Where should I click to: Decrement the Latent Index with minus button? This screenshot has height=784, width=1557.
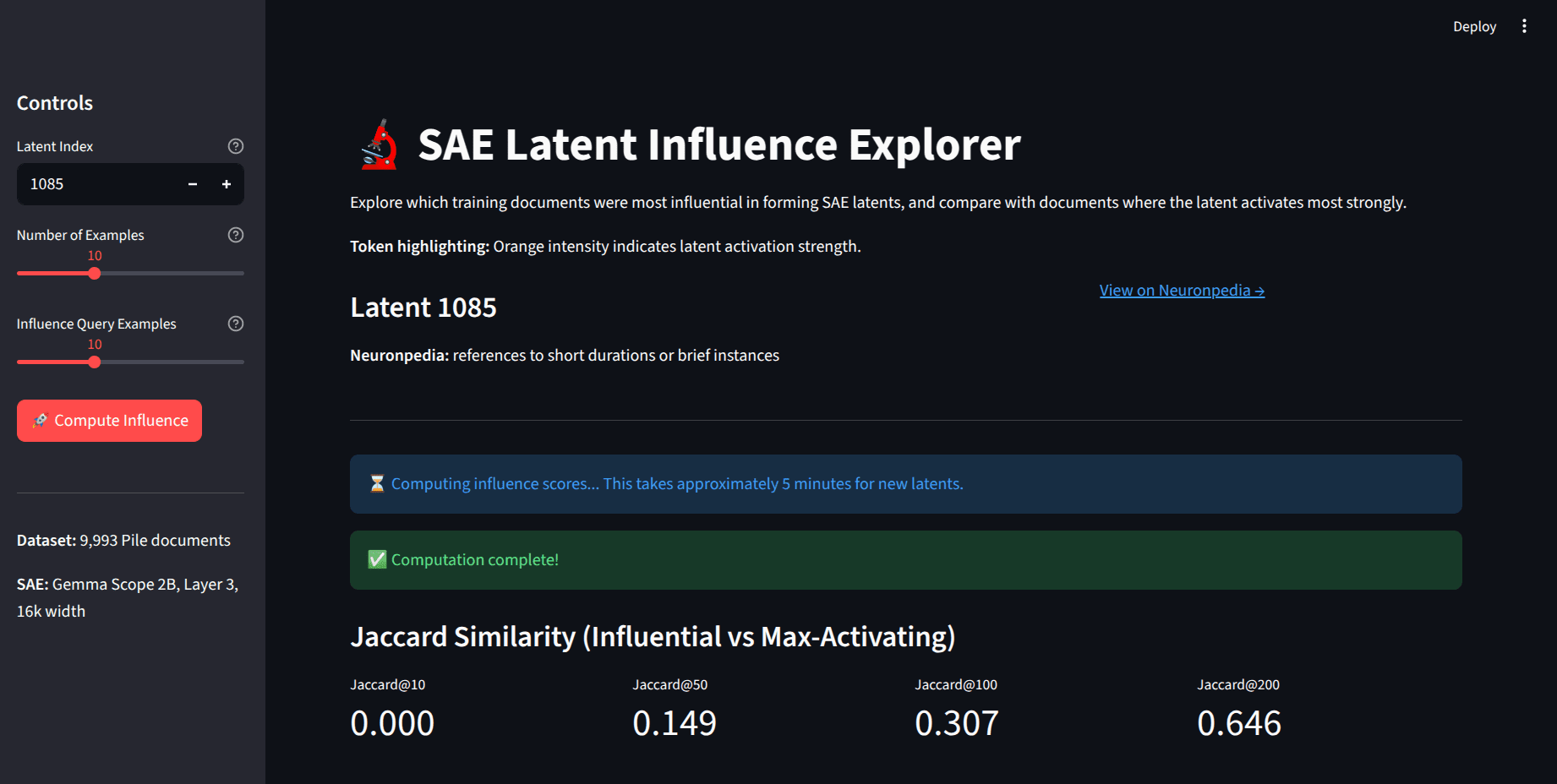[193, 184]
